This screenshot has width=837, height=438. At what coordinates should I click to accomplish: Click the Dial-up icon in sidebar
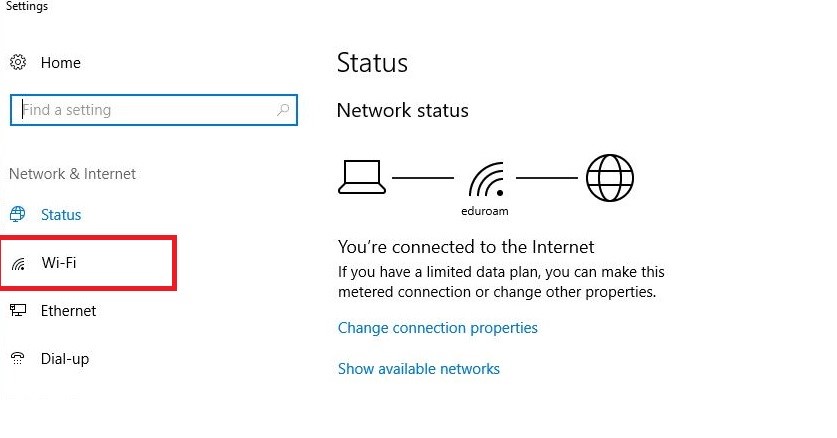18,359
